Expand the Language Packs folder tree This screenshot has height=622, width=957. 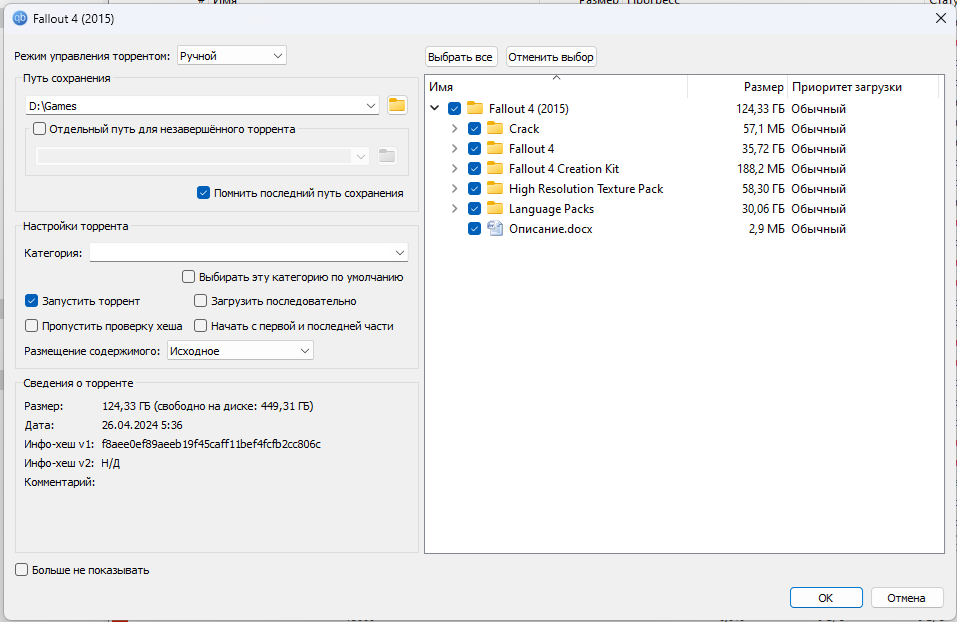coord(455,209)
